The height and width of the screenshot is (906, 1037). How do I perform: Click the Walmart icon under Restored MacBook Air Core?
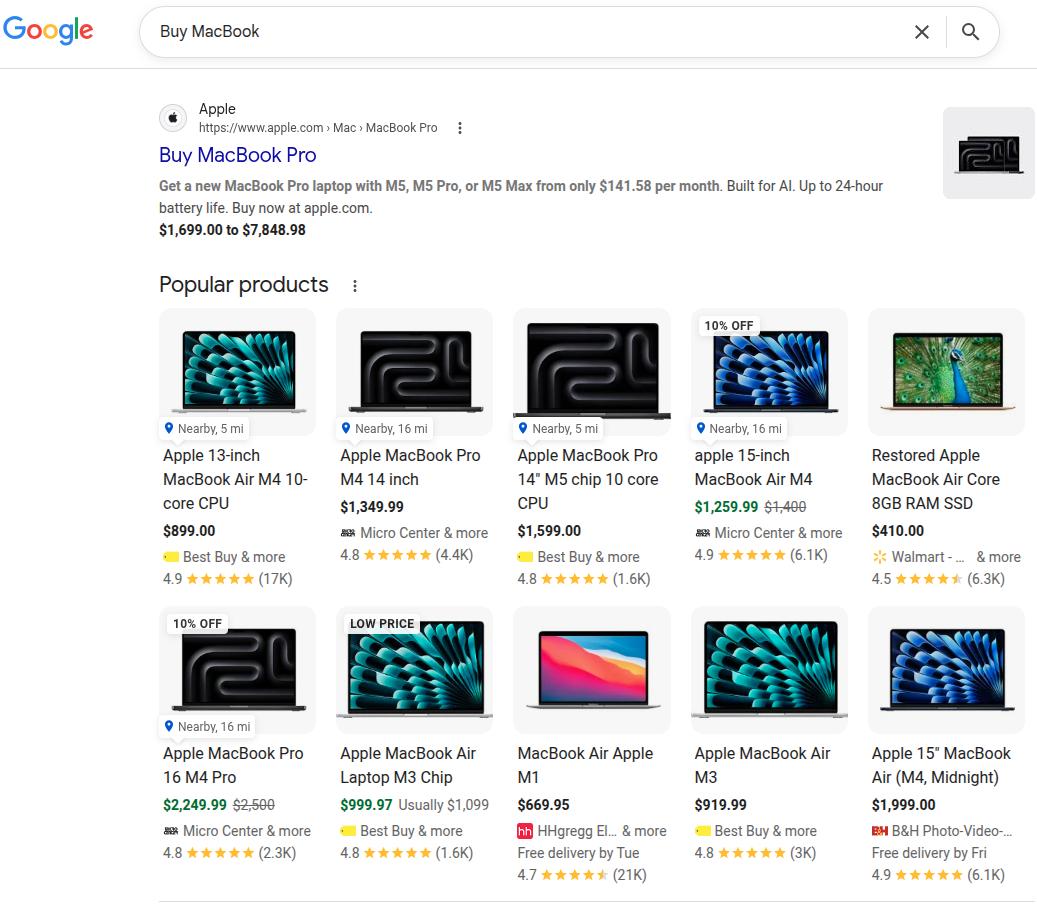click(879, 557)
